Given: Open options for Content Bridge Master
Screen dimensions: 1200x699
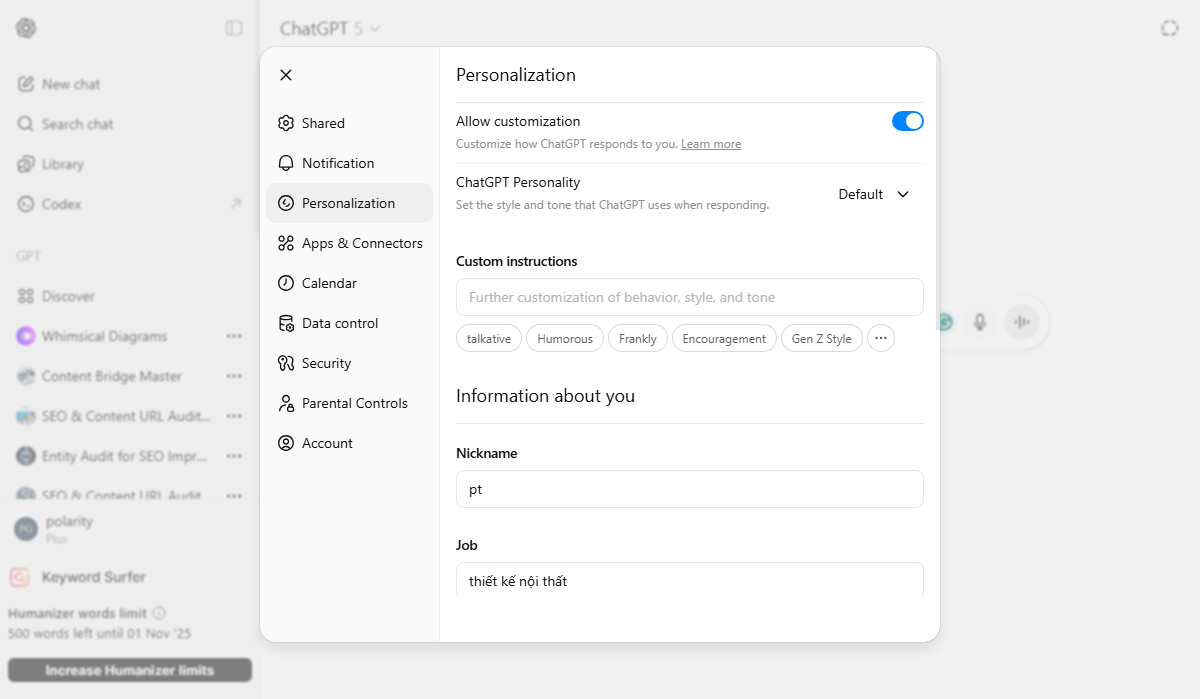Looking at the screenshot, I should coord(234,376).
